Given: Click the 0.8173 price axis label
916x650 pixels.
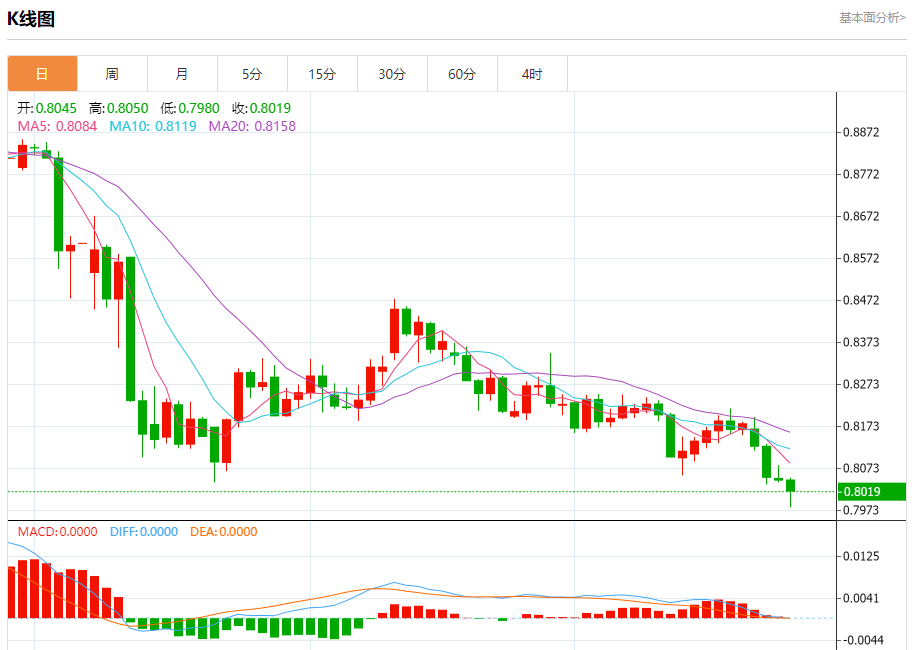Looking at the screenshot, I should [x=861, y=426].
